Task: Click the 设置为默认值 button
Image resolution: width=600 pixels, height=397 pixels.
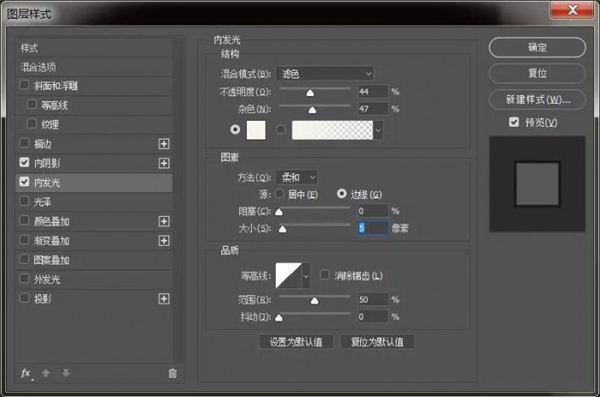Action: 296,342
